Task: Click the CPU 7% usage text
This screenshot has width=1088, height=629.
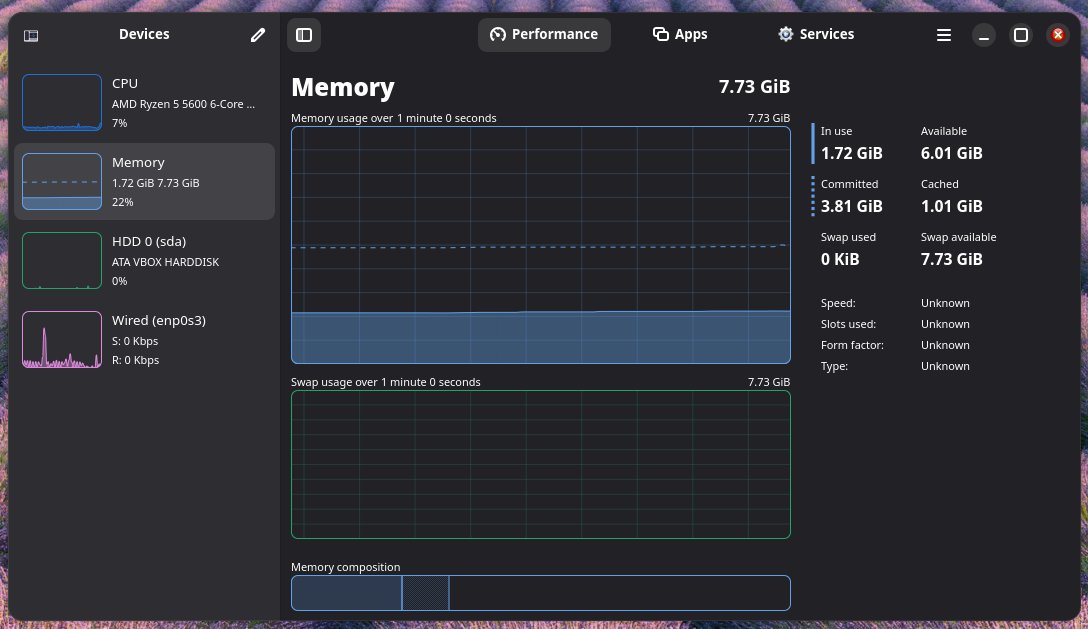Action: pos(119,124)
